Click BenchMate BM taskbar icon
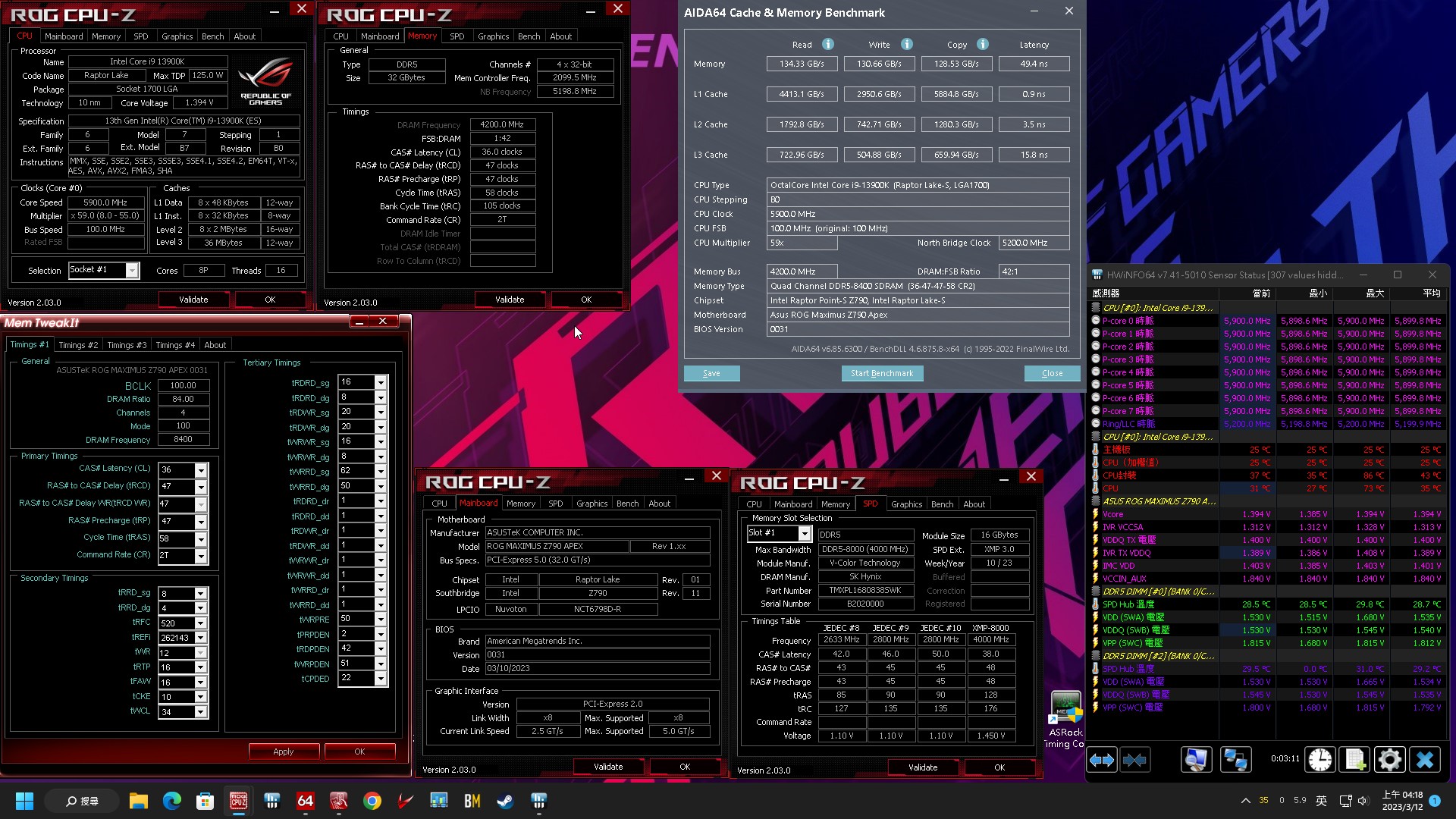Image resolution: width=1456 pixels, height=819 pixels. coord(472,801)
